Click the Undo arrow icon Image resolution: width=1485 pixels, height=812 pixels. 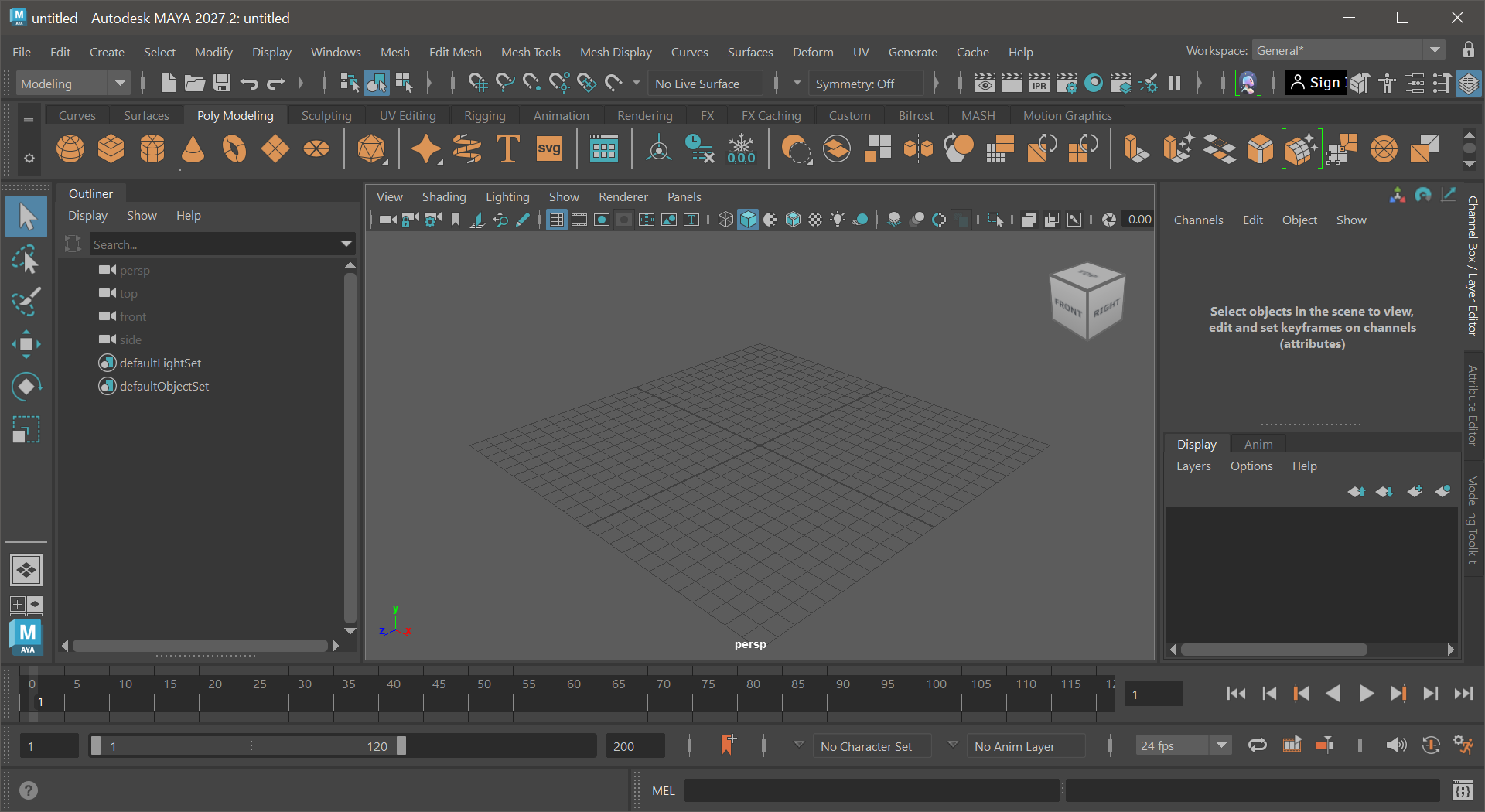[249, 83]
